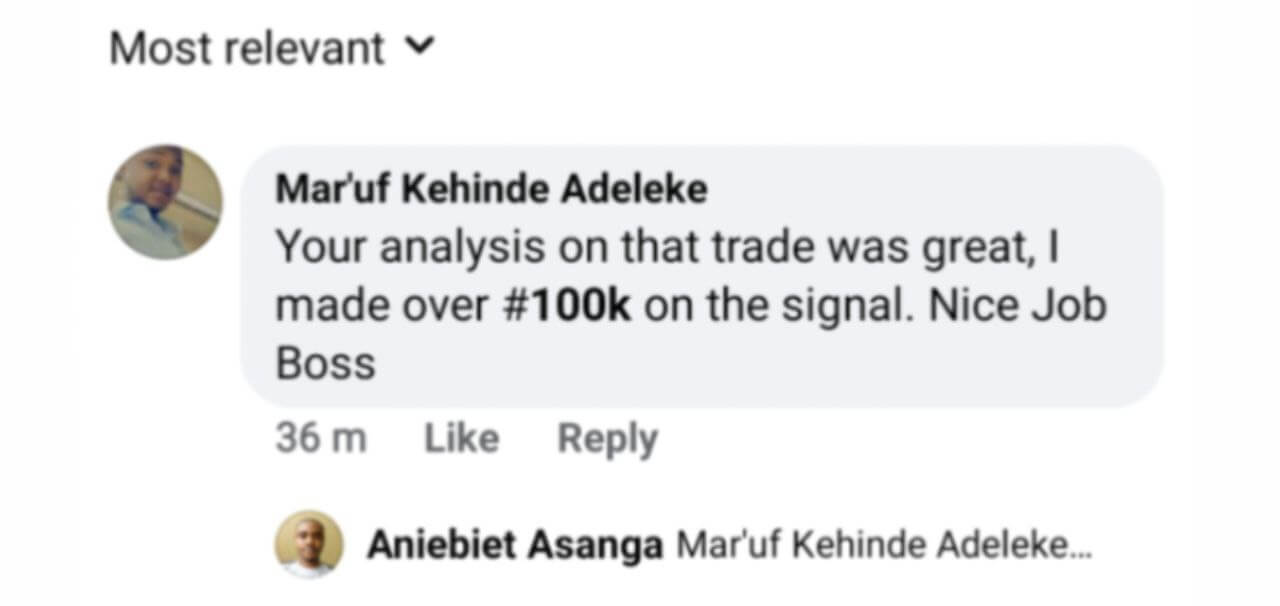Click the word Boss ending the comment
1280x606 pixels.
tap(325, 365)
